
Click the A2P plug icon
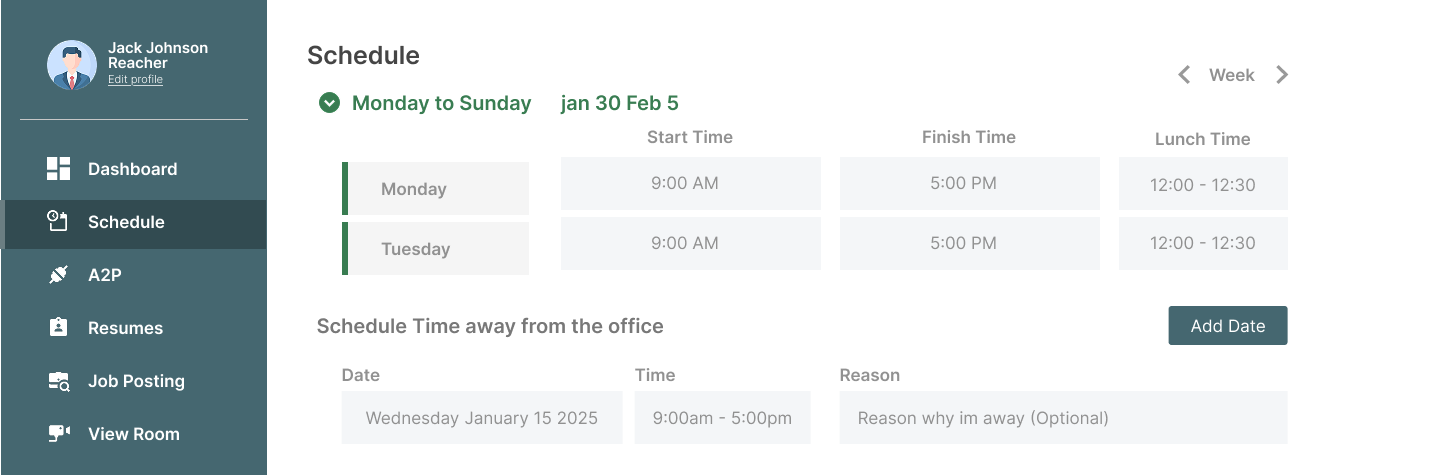point(59,275)
